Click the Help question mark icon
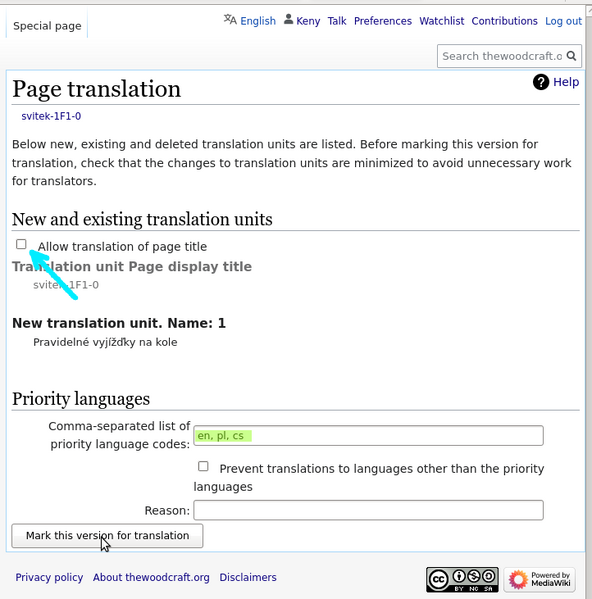 pyautogui.click(x=541, y=82)
